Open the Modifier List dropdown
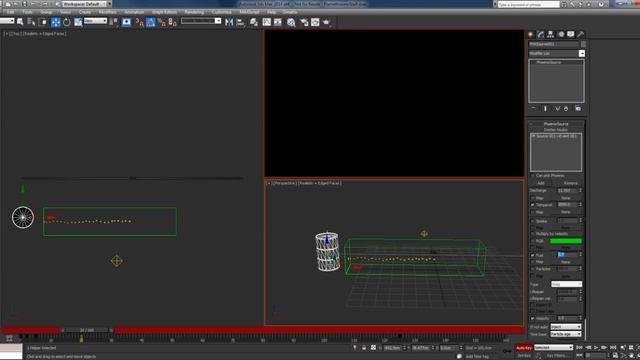 coord(582,53)
